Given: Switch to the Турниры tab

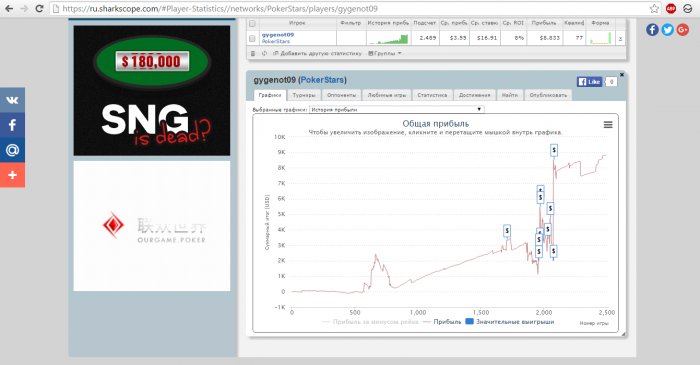Looking at the screenshot, I should click(x=304, y=95).
